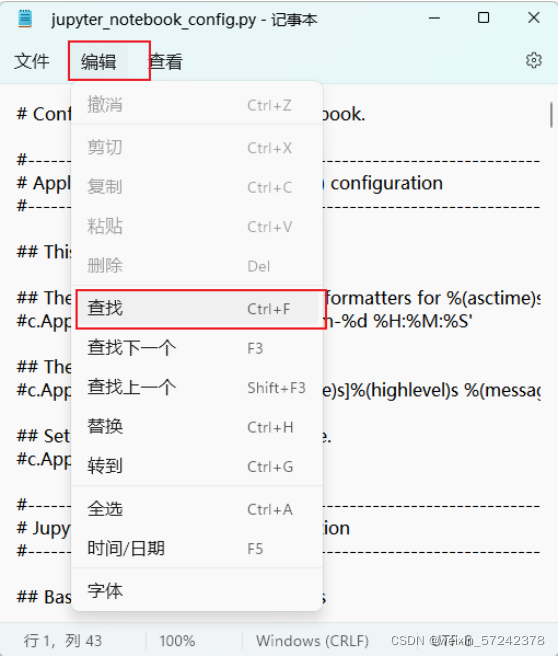Screen dimensions: 560x656
Task: Open the 查看 menu
Action: coord(166,62)
